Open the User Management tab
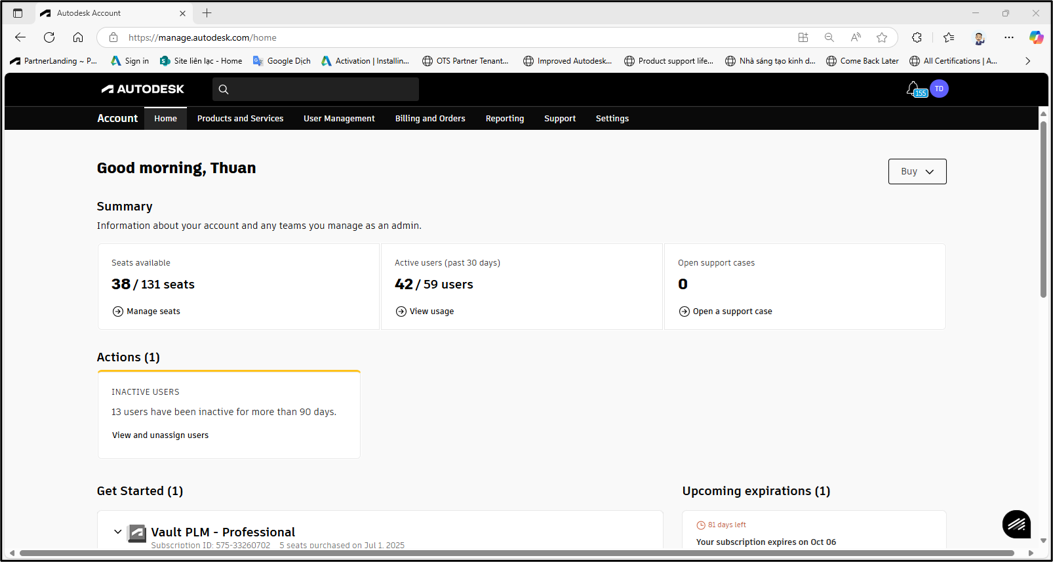Image resolution: width=1053 pixels, height=562 pixels. (339, 118)
